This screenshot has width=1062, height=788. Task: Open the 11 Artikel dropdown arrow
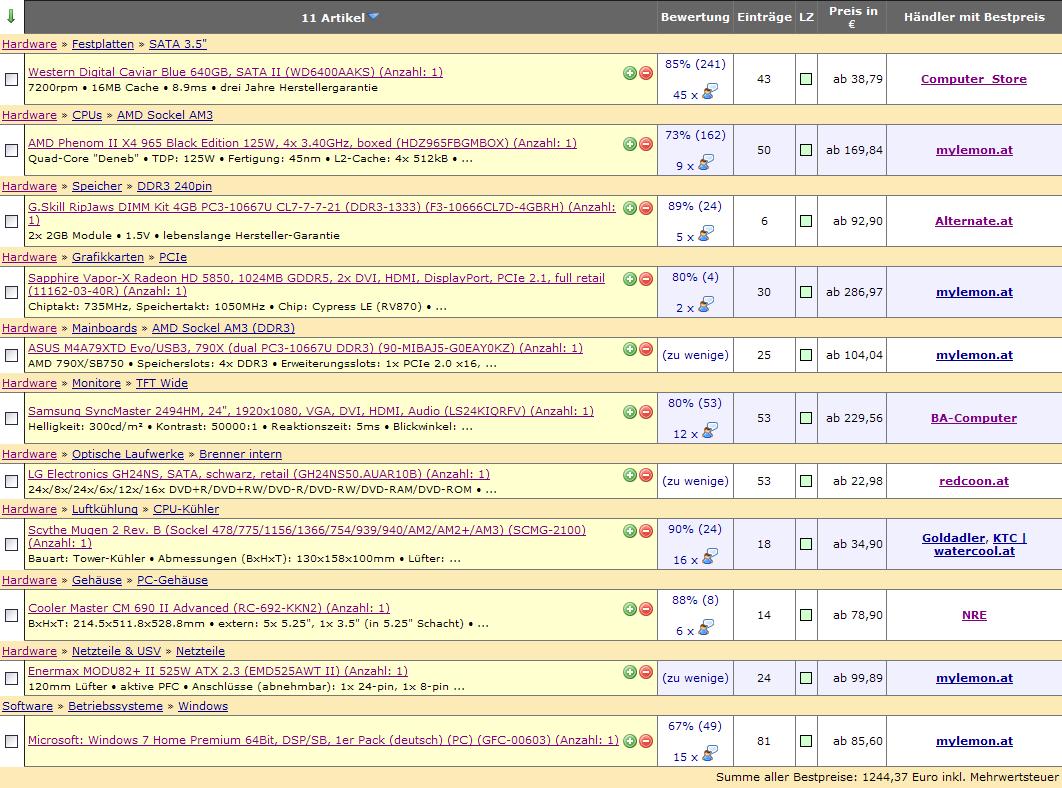[x=374, y=17]
